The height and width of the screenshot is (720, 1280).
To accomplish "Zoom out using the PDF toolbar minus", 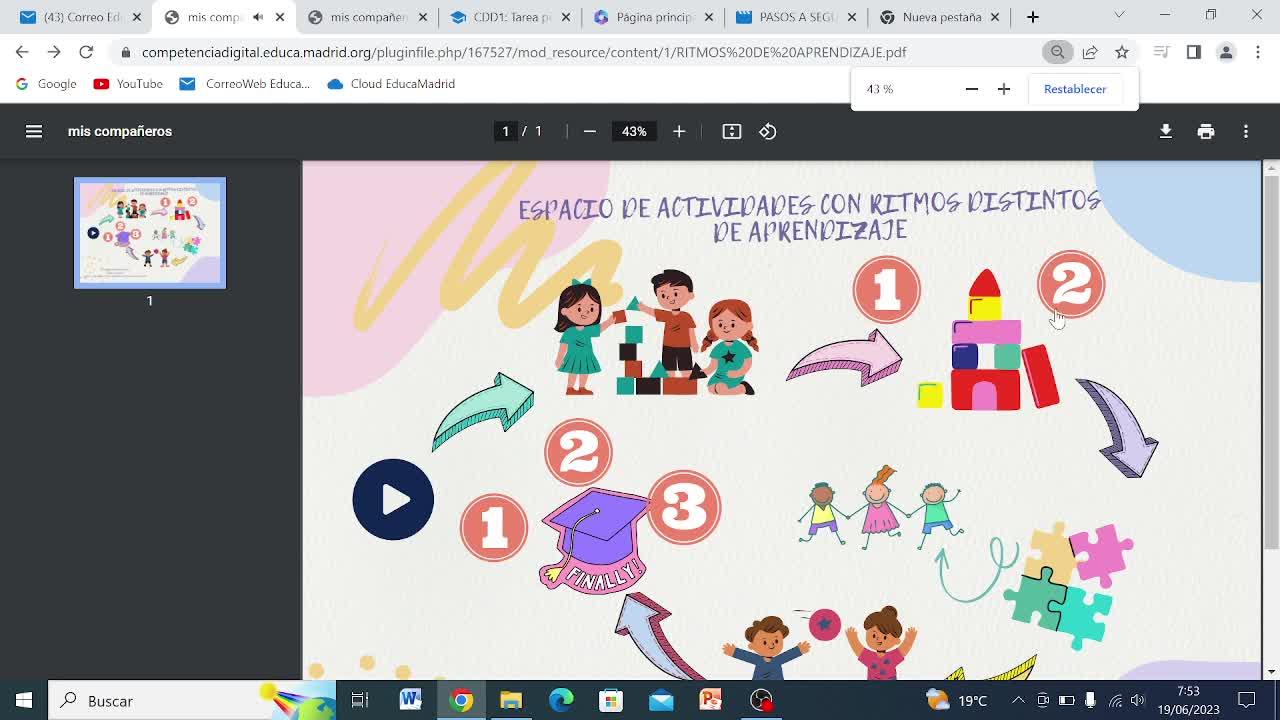I will [590, 131].
